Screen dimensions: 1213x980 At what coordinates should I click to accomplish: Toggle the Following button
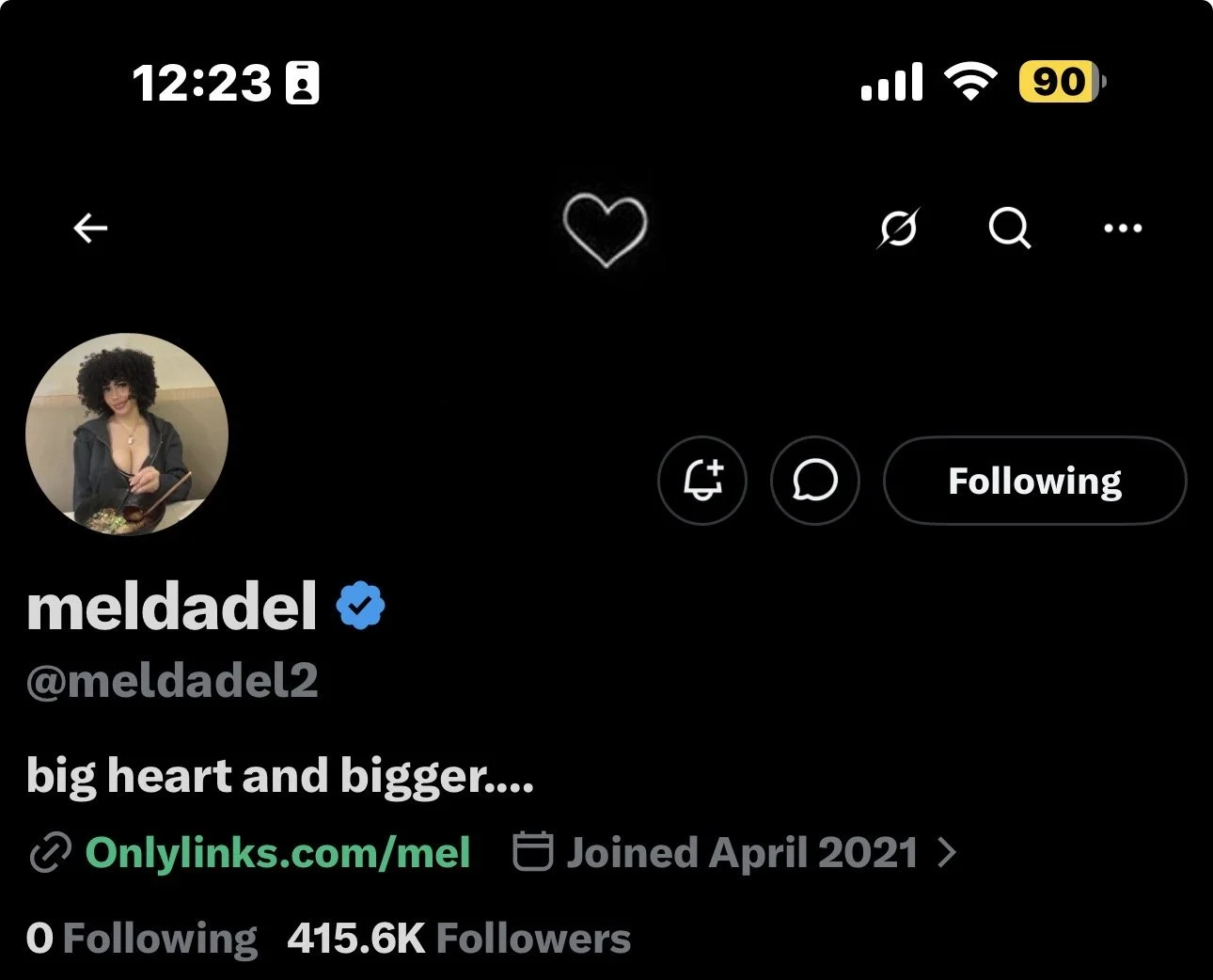pos(1035,481)
